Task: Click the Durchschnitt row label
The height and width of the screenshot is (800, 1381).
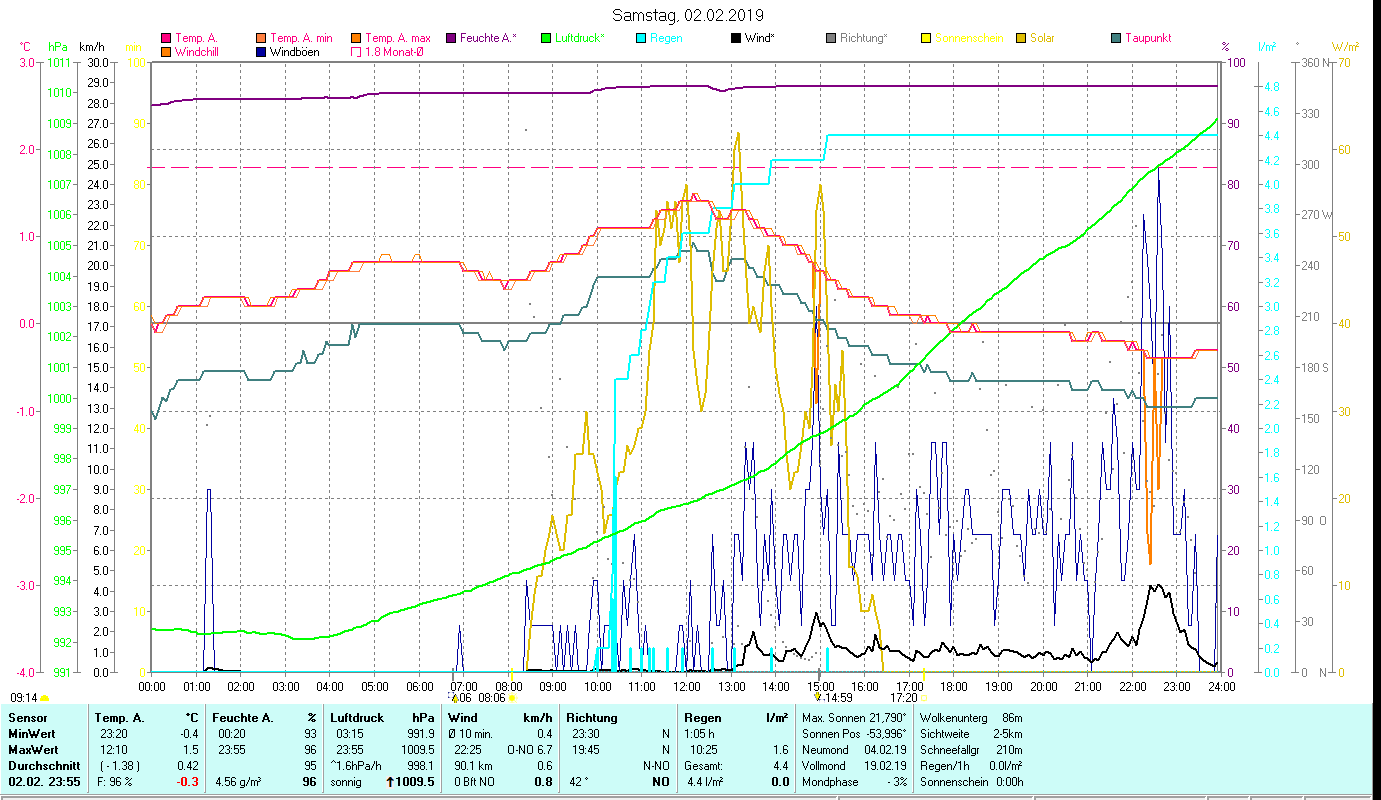Action: click(42, 766)
